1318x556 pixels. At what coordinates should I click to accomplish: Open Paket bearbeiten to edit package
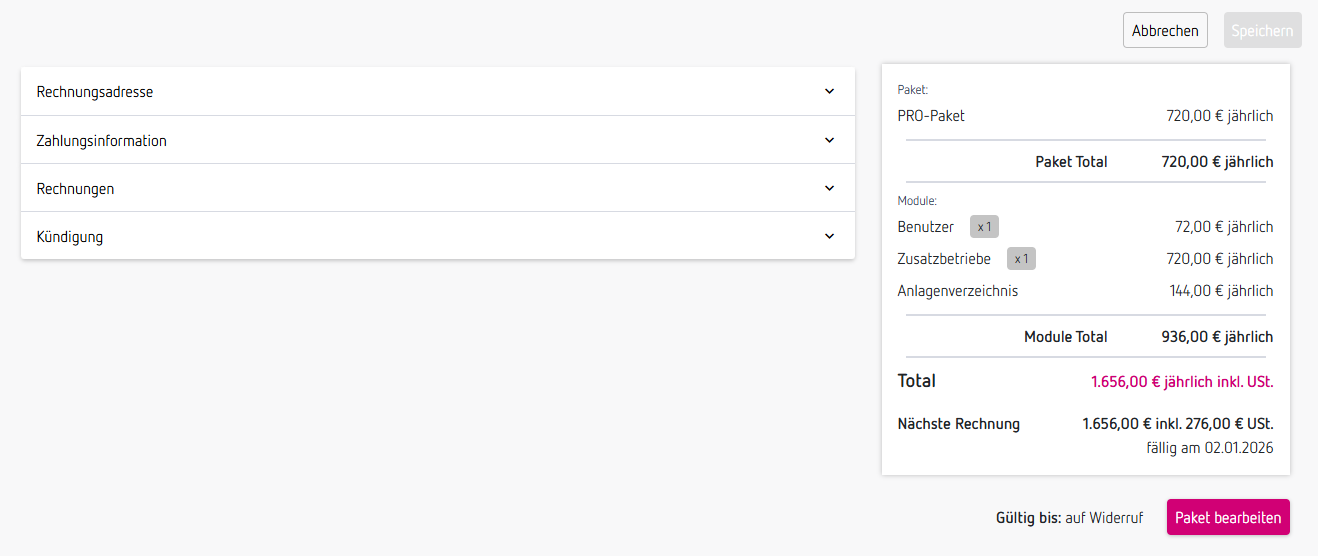pos(1228,517)
